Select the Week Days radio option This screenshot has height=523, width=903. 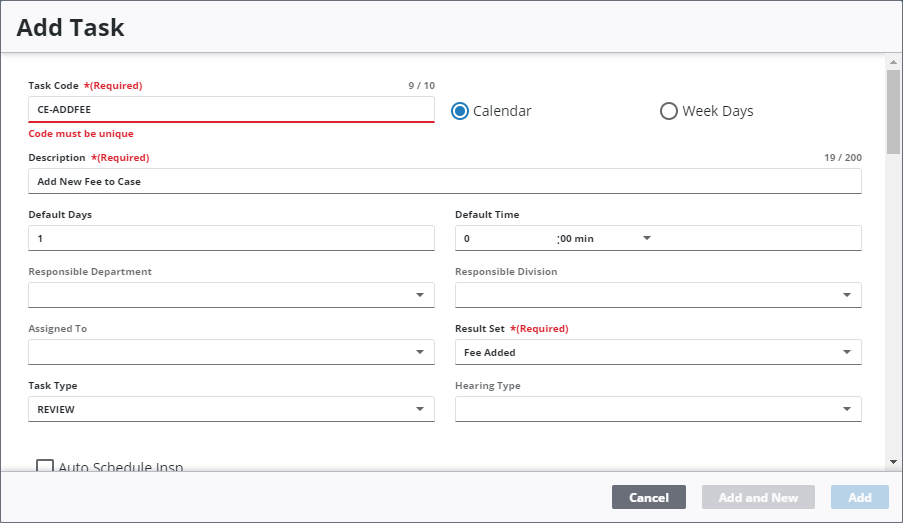pos(669,111)
